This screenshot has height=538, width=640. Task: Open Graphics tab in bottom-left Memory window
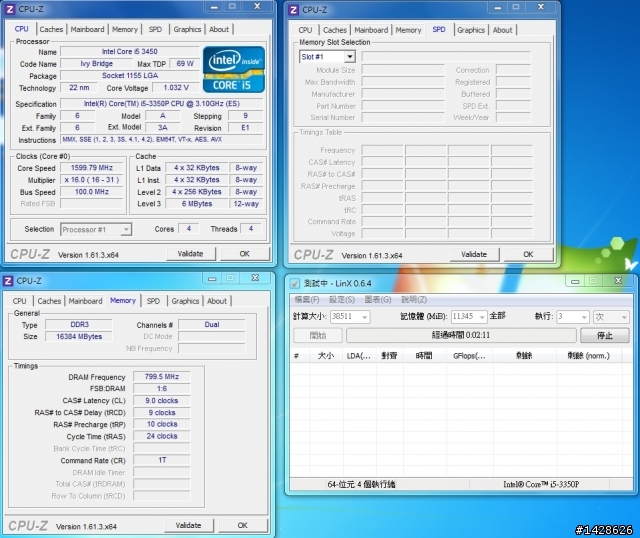coord(185,301)
